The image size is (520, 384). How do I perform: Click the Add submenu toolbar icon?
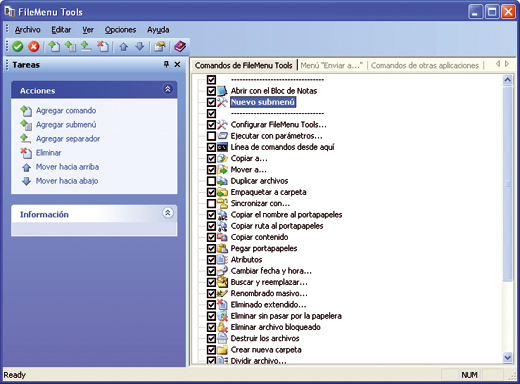click(70, 46)
